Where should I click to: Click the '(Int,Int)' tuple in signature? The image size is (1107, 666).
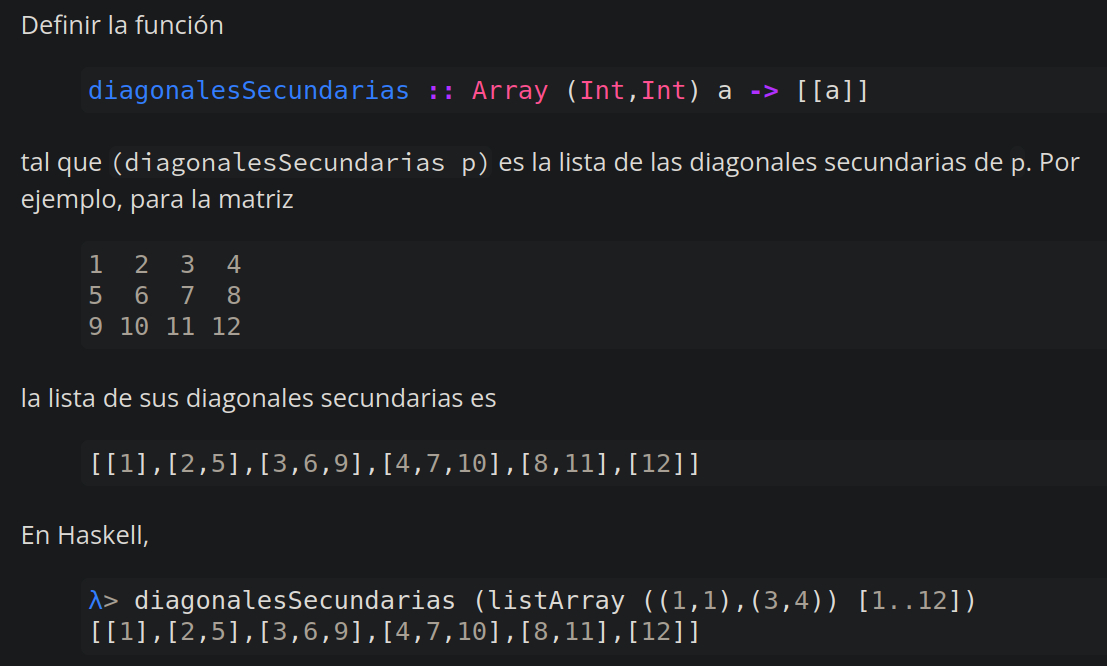pos(626,91)
